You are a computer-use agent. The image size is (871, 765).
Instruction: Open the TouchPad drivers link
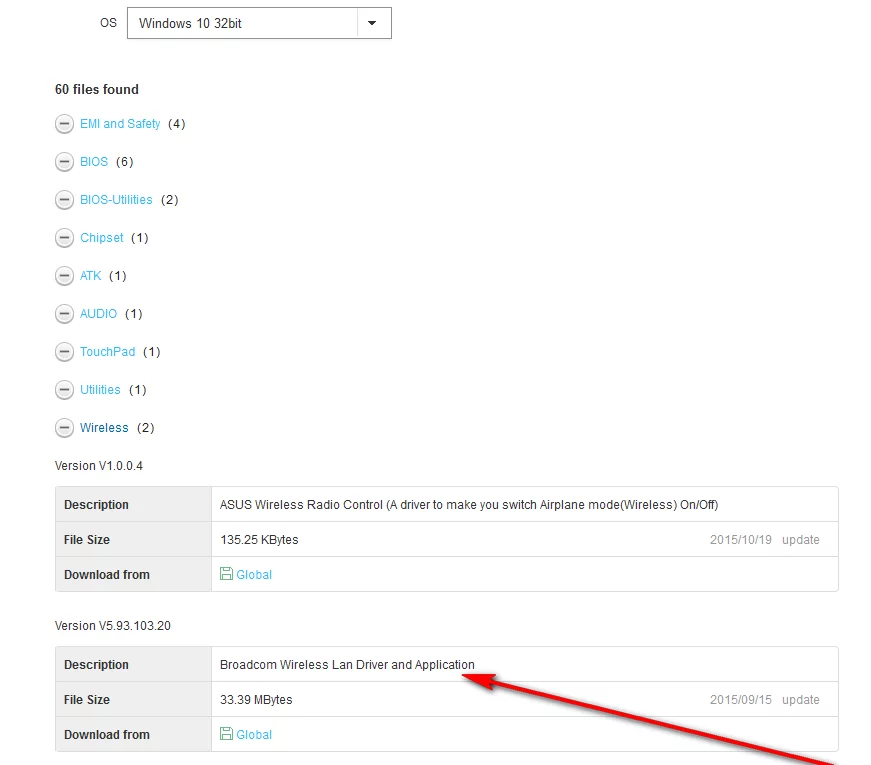tap(108, 352)
